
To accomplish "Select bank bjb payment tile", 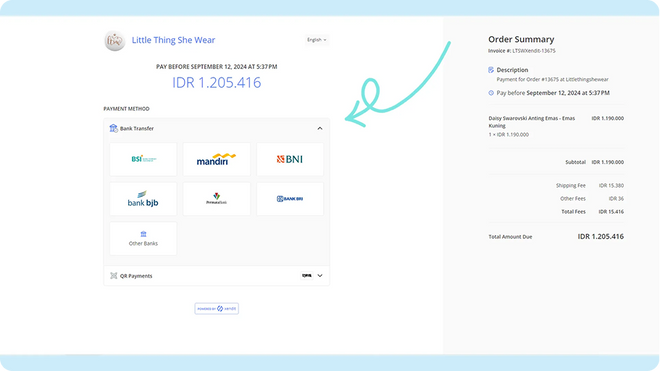I will coord(143,199).
